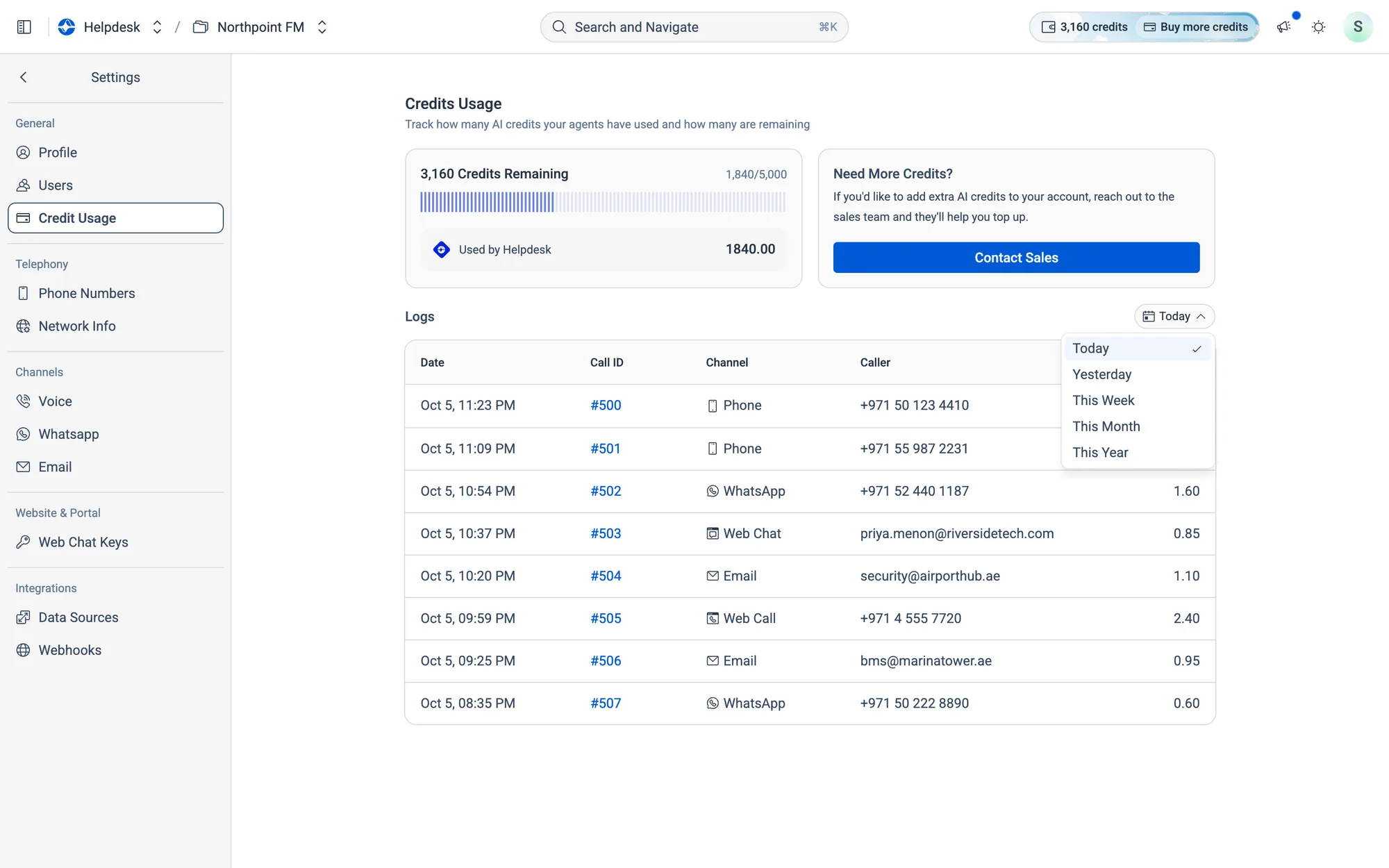Select This Year filter option

[x=1138, y=453]
